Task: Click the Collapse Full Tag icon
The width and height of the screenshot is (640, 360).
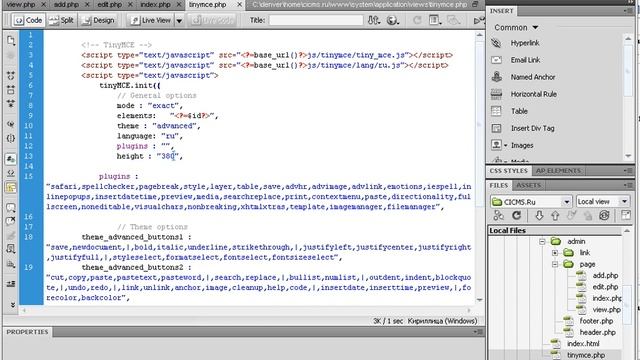Action: pos(11,76)
